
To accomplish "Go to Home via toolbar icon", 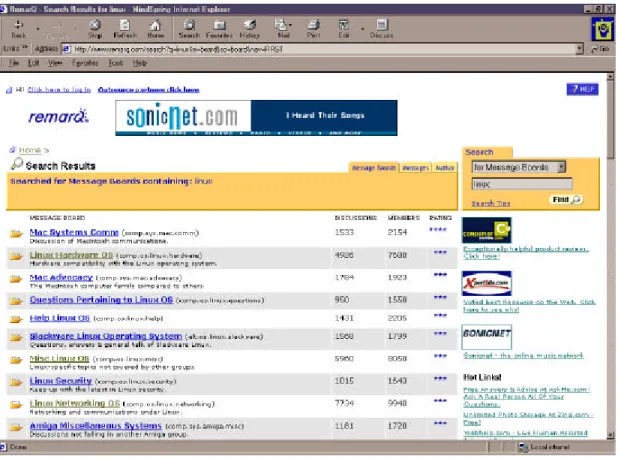I will tap(155, 29).
